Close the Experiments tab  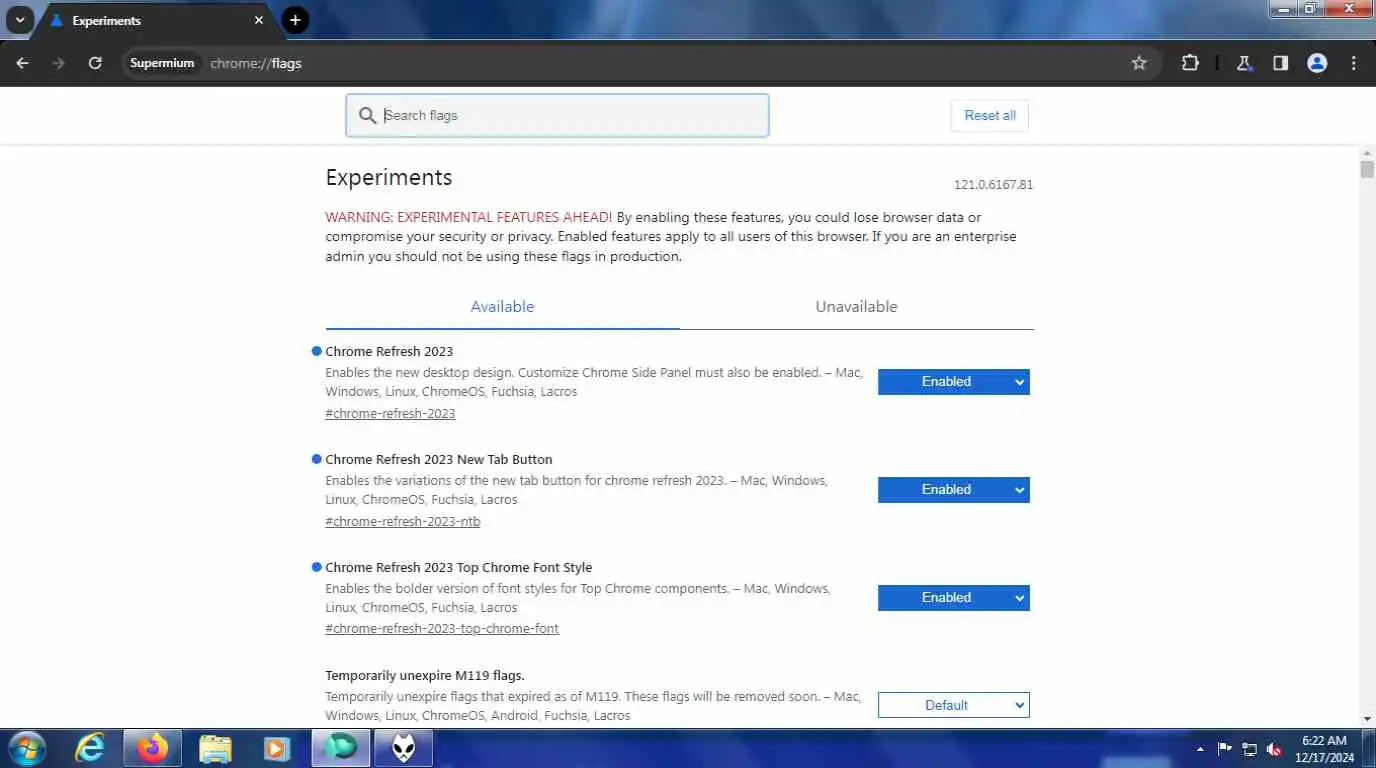(259, 20)
